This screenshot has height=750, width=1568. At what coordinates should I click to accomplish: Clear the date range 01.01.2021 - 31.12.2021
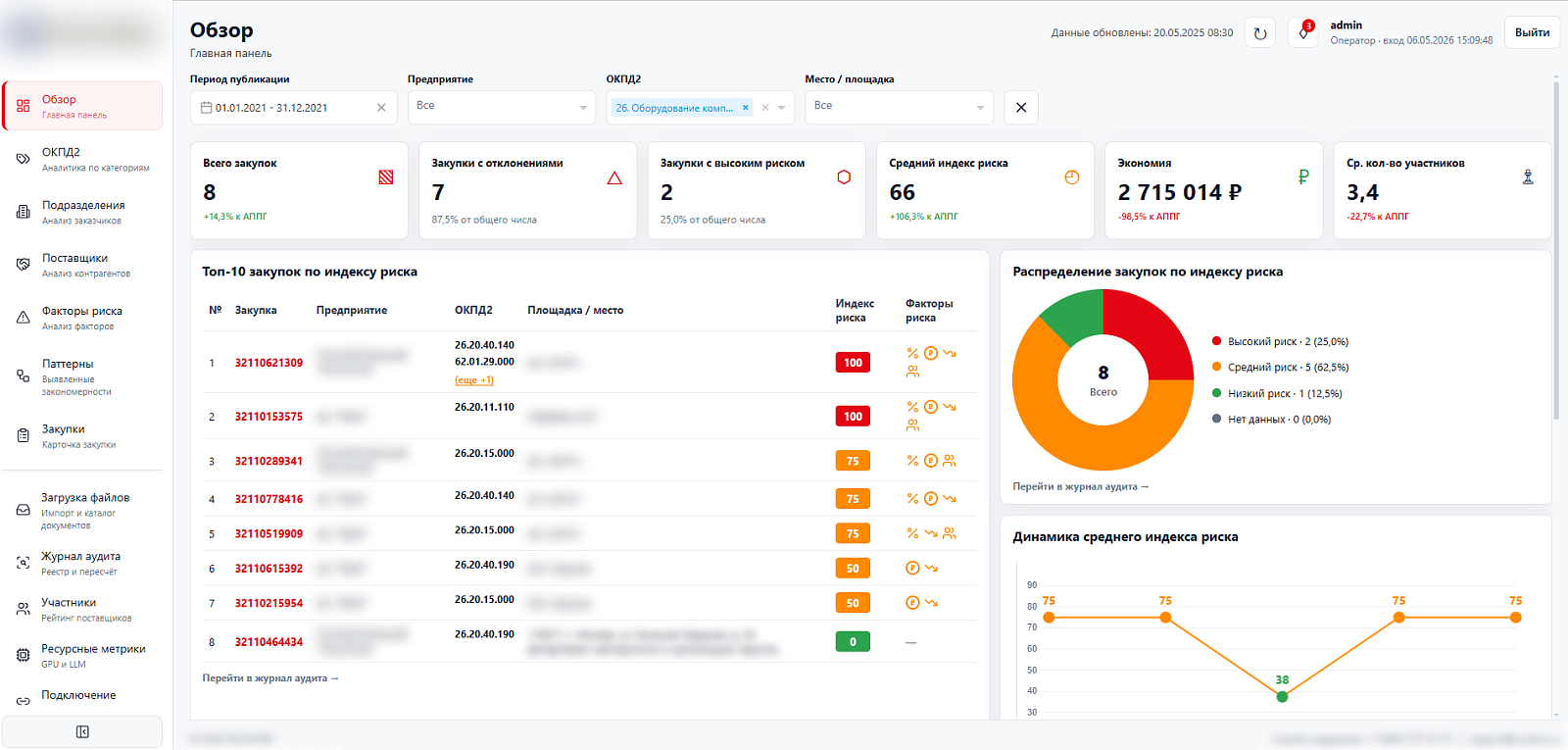click(x=381, y=108)
